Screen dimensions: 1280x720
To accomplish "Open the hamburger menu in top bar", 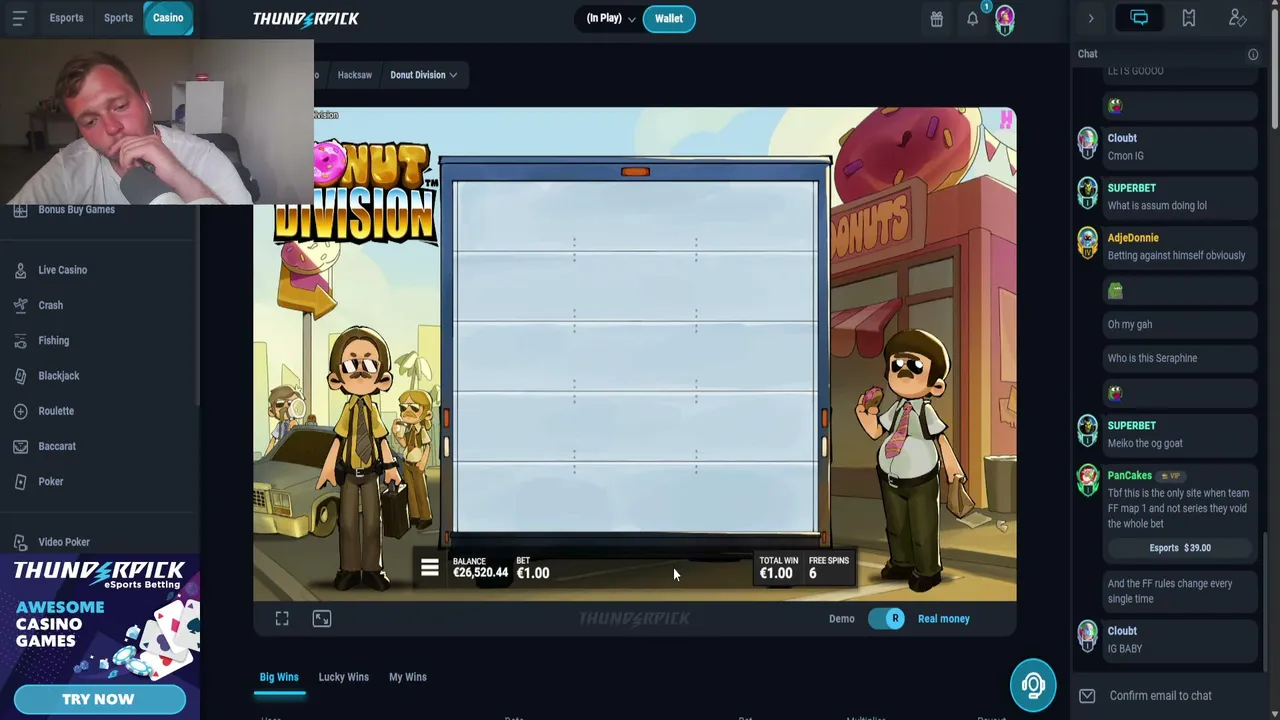I will 19,18.
